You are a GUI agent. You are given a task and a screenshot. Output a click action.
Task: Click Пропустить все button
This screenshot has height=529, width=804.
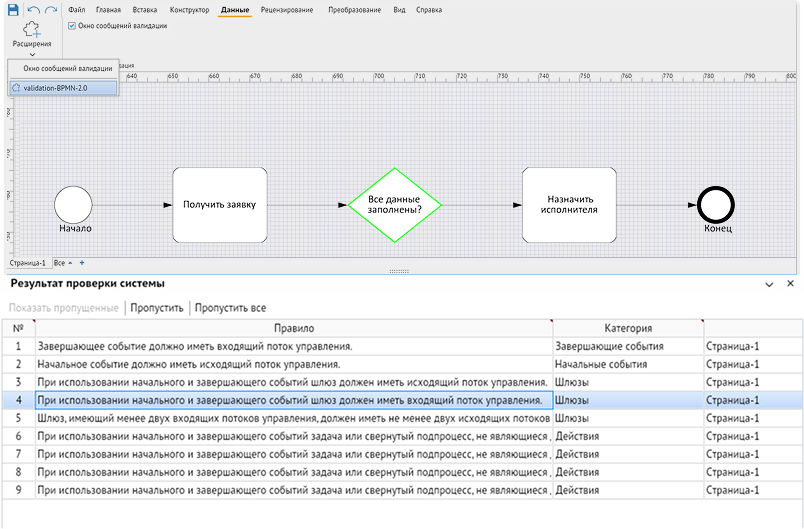(x=230, y=308)
